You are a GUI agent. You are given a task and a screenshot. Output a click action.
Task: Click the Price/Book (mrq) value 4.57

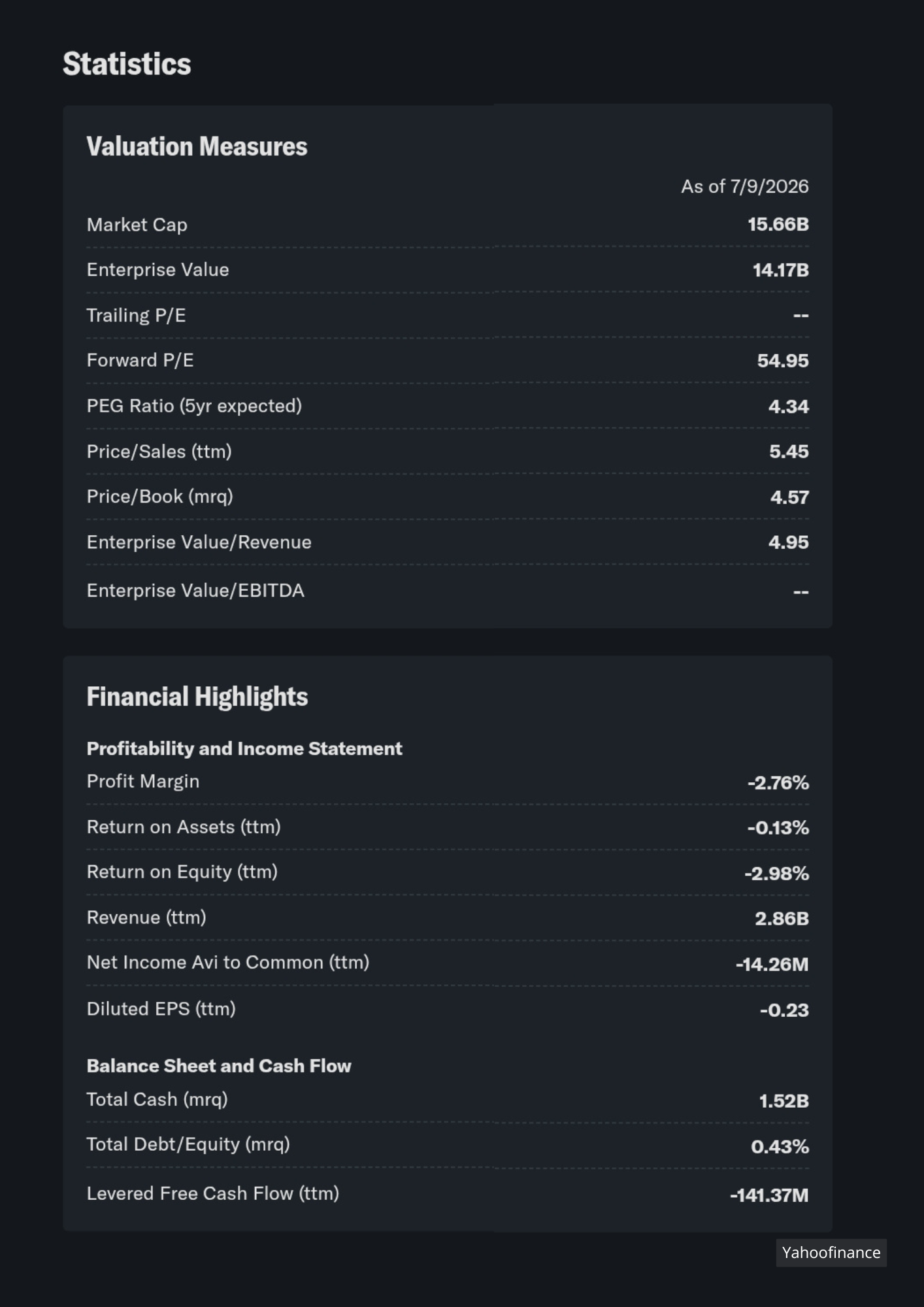pos(789,497)
